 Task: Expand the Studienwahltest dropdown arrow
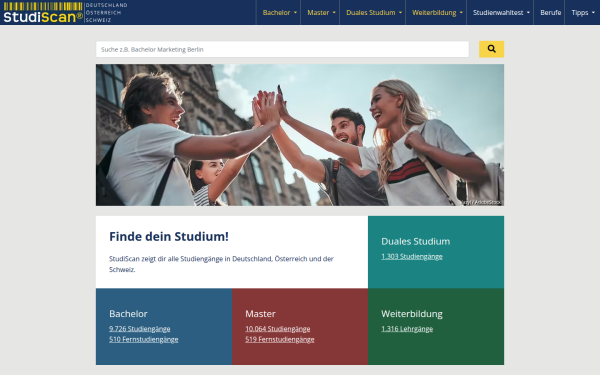tap(528, 13)
